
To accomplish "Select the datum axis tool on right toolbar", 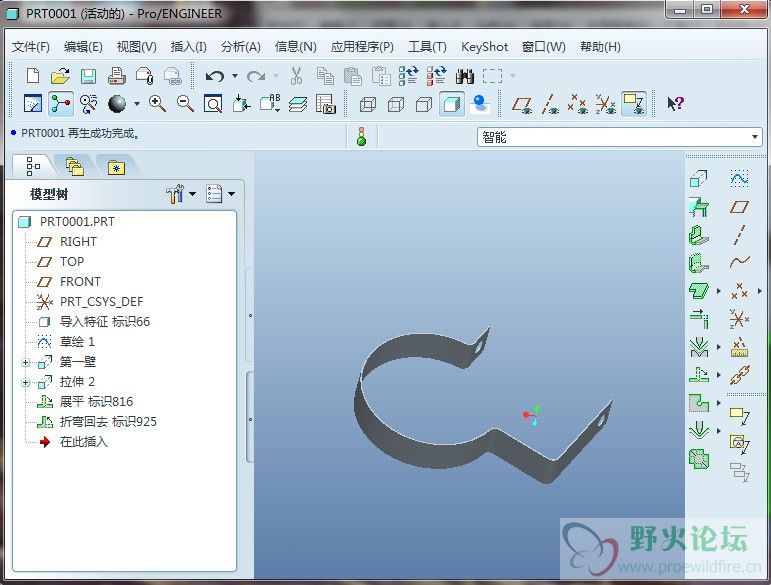I will (739, 235).
